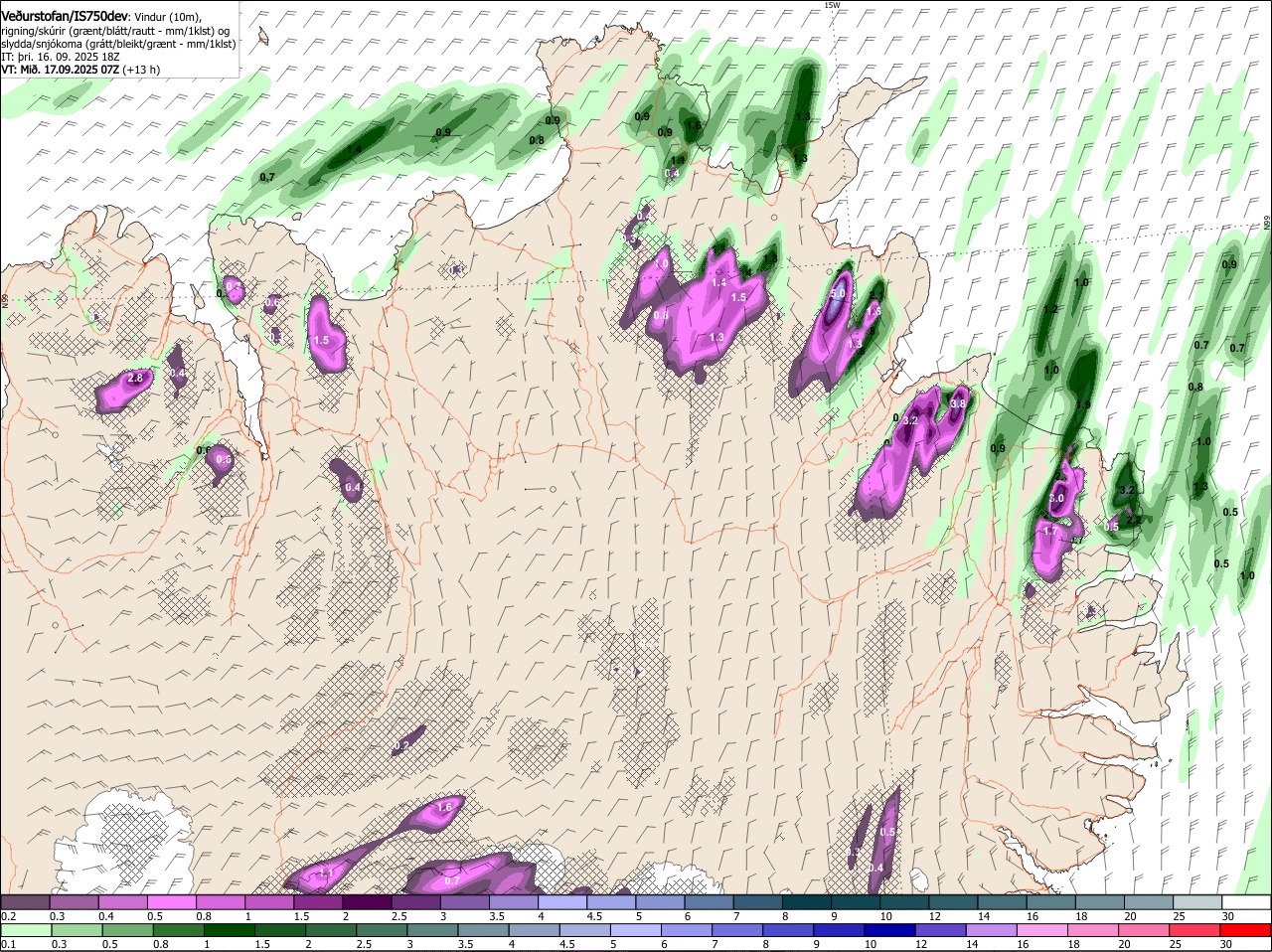Click the pale mint 0.1 mm rain legend swatch
The image size is (1272, 952).
point(25,930)
